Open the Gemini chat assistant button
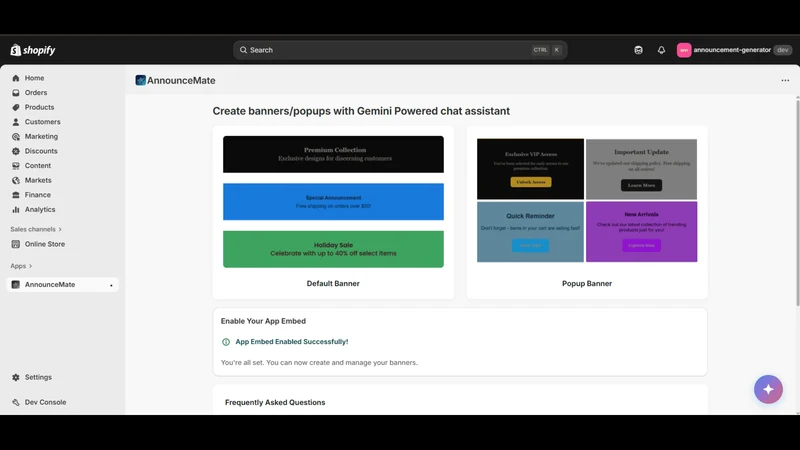 pos(768,389)
